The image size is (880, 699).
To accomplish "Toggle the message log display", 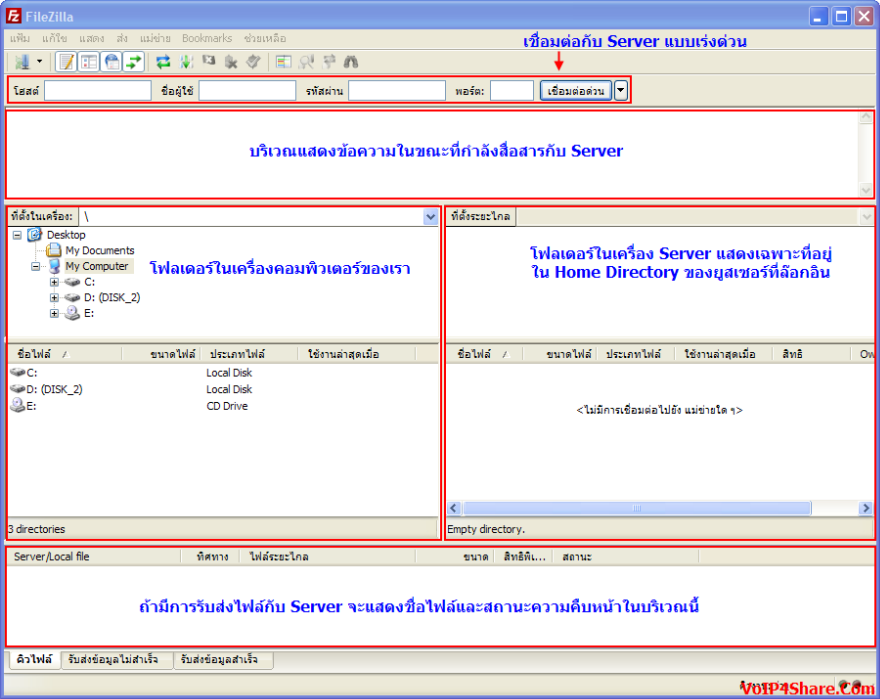I will [x=67, y=60].
